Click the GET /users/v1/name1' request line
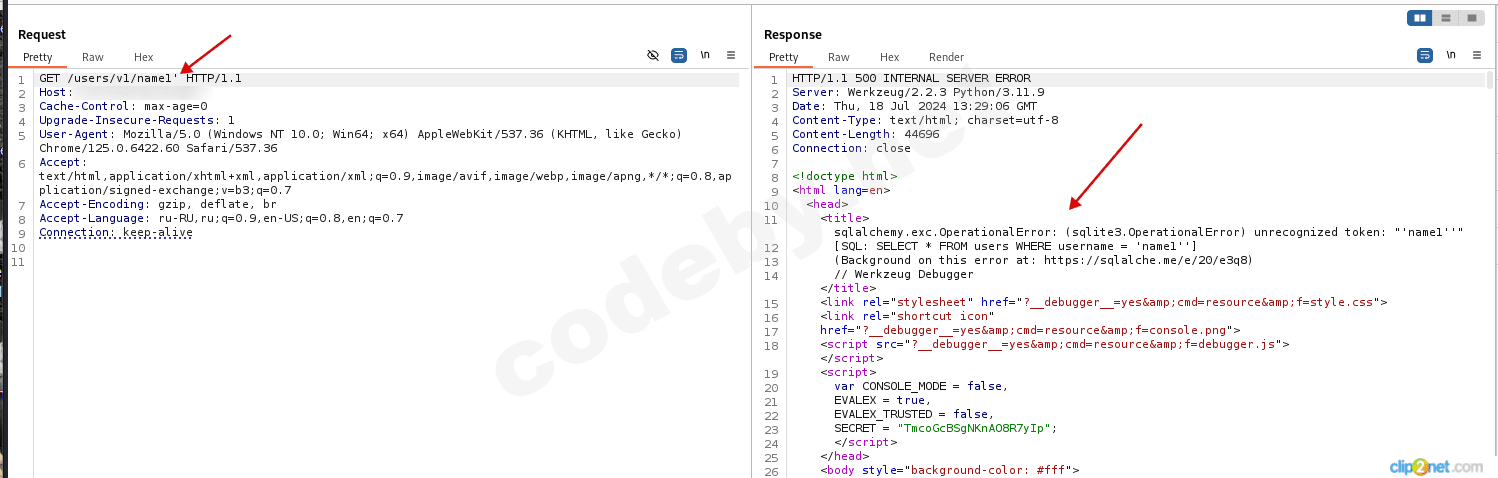The height and width of the screenshot is (478, 1498). (x=140, y=78)
